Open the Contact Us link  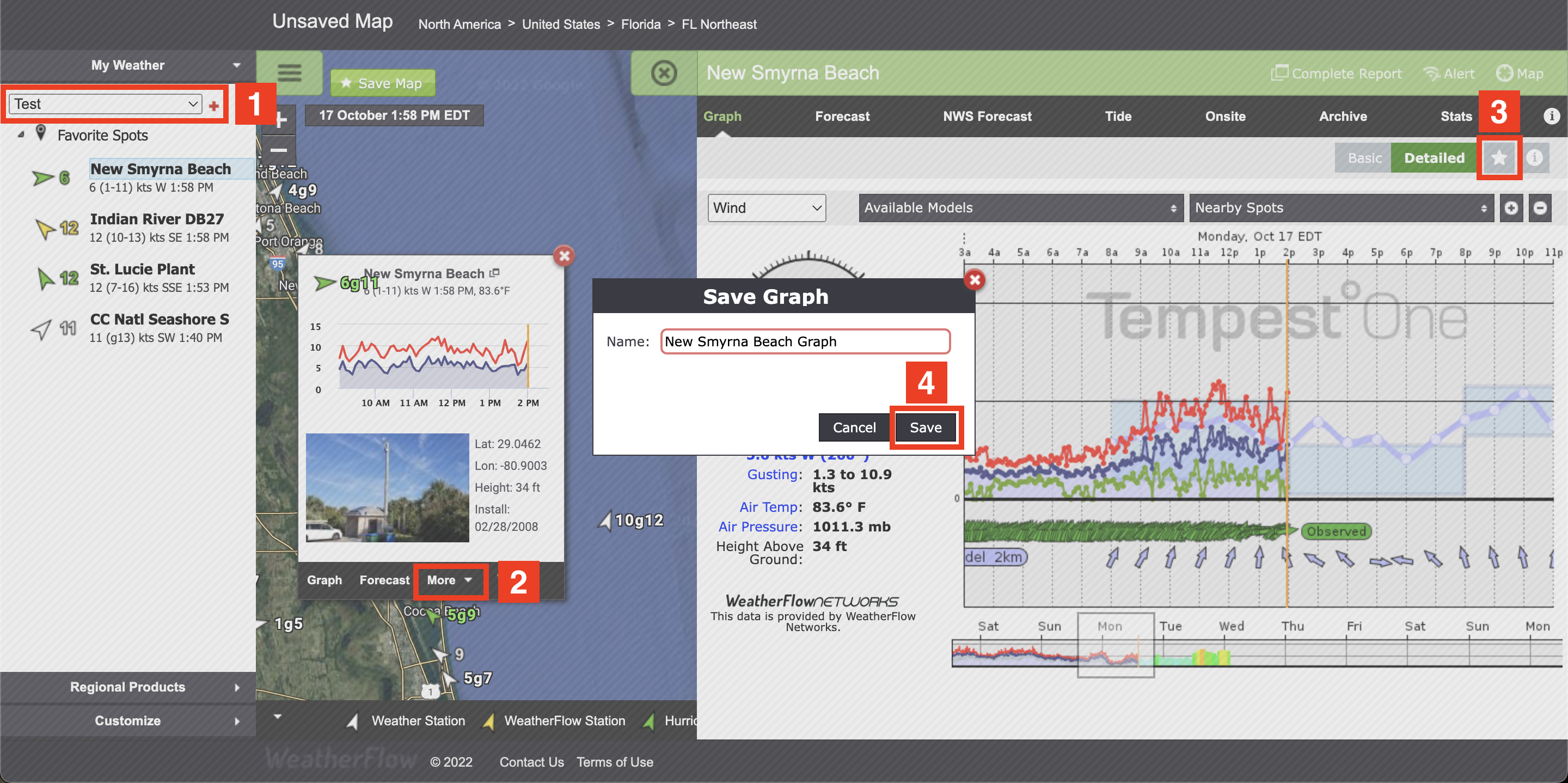531,762
